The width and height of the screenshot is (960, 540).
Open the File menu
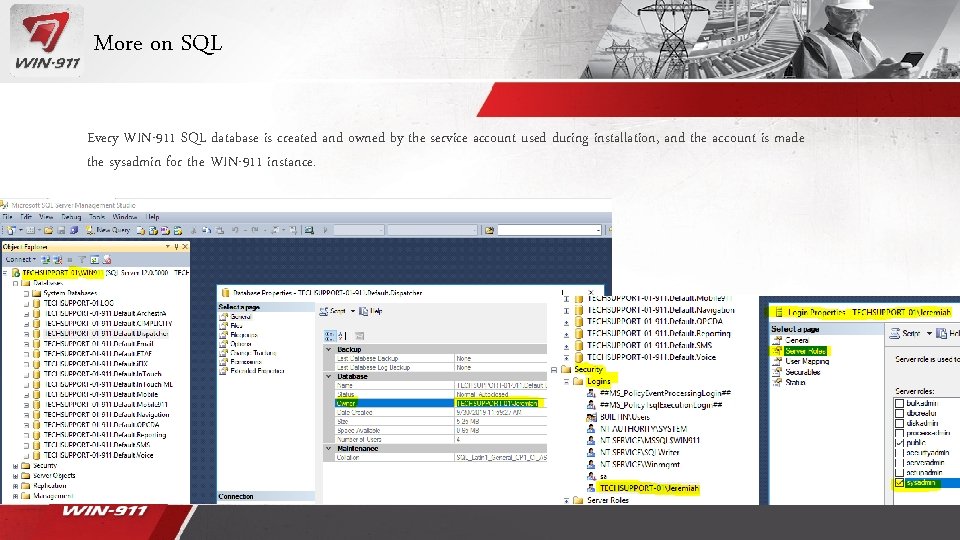click(x=7, y=217)
